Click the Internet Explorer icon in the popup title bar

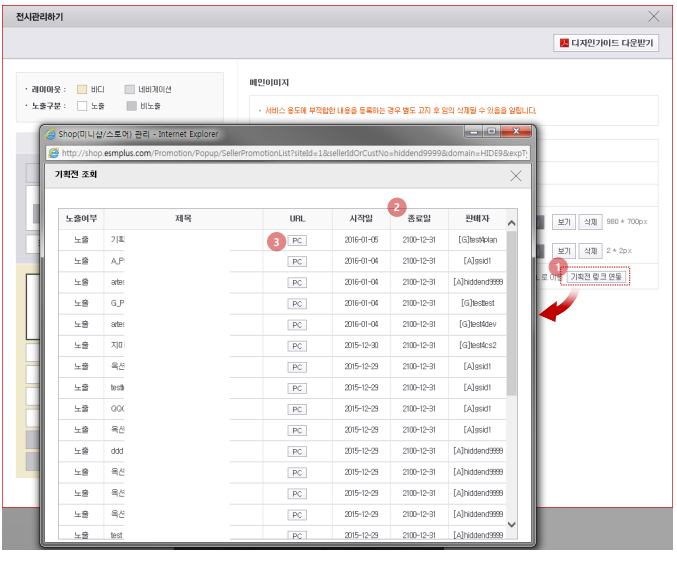tap(51, 134)
